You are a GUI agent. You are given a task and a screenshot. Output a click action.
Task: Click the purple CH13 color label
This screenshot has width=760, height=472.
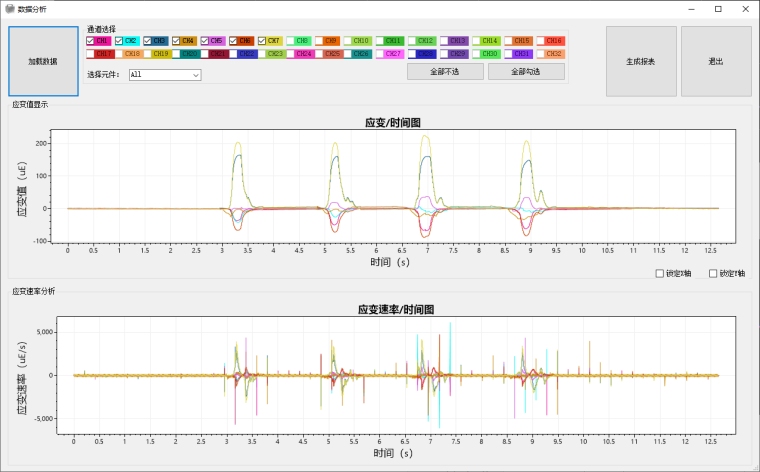(x=458, y=41)
